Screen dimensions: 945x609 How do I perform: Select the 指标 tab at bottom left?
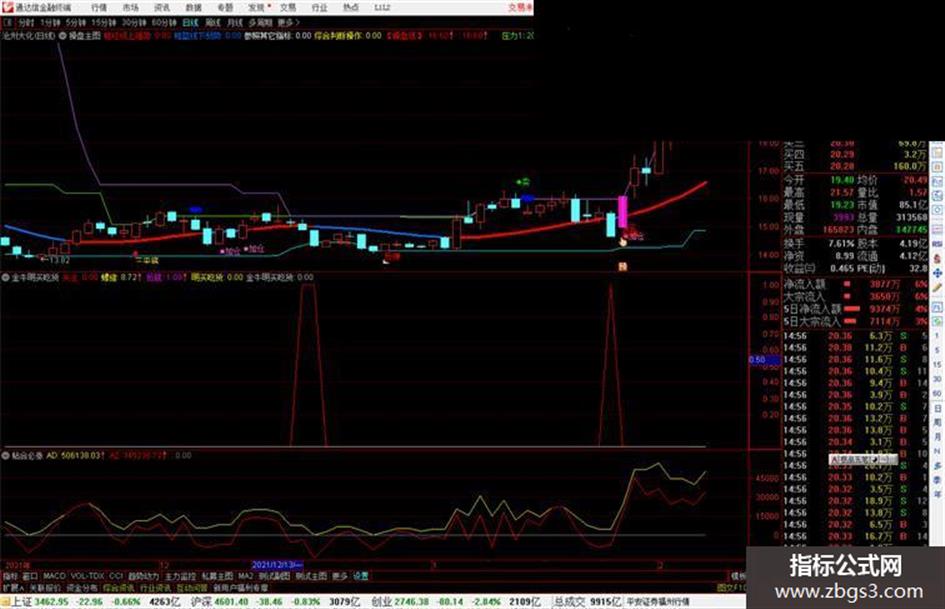click(x=10, y=576)
